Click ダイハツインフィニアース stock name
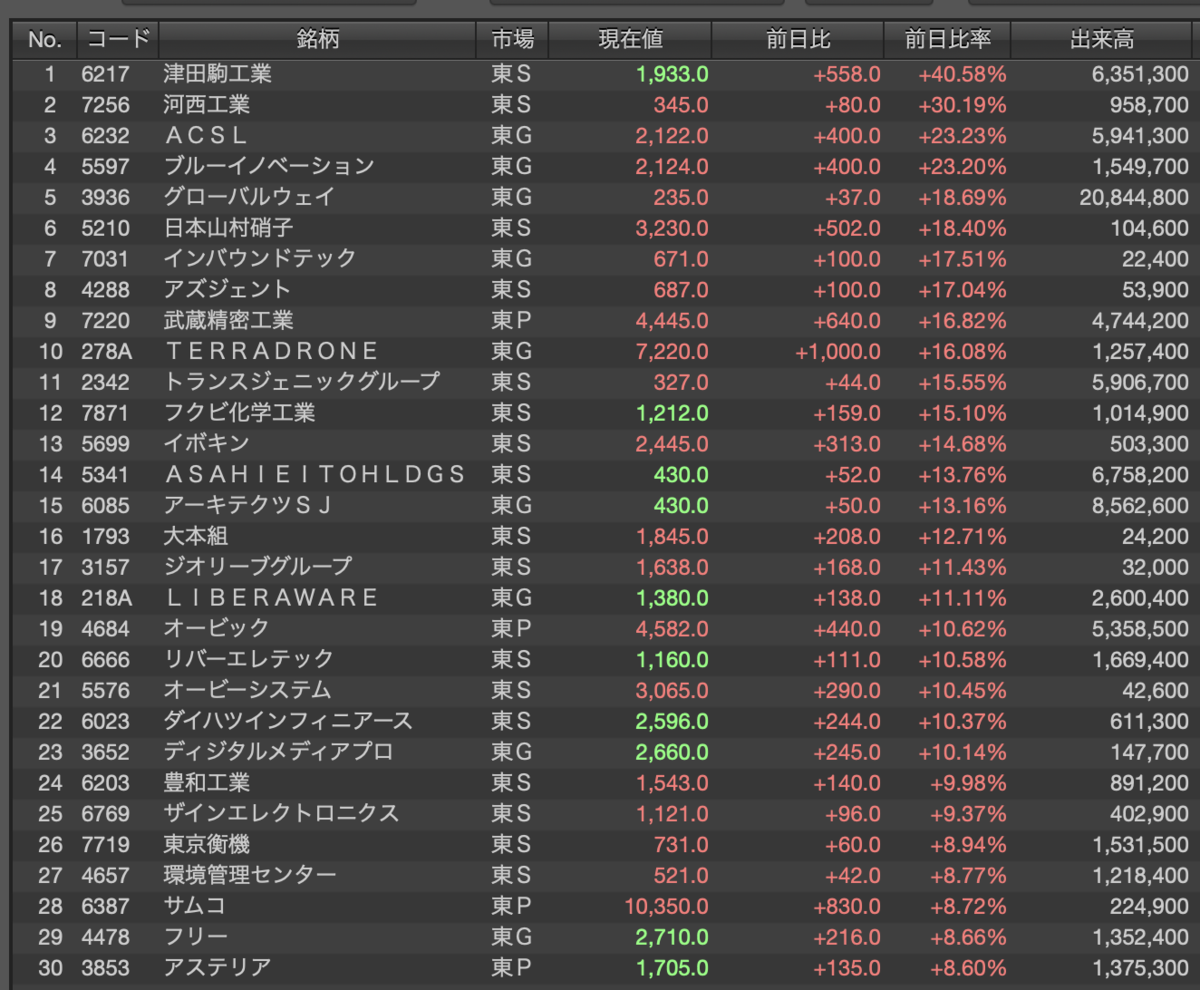 coord(288,721)
